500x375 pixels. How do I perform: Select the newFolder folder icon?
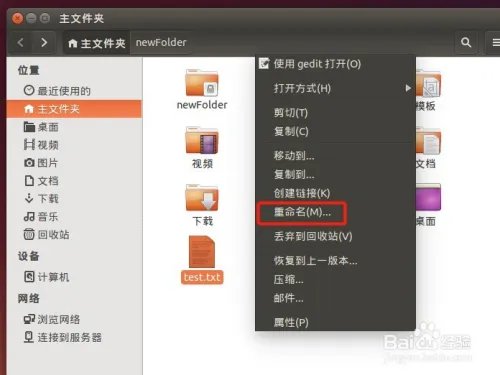click(x=202, y=83)
